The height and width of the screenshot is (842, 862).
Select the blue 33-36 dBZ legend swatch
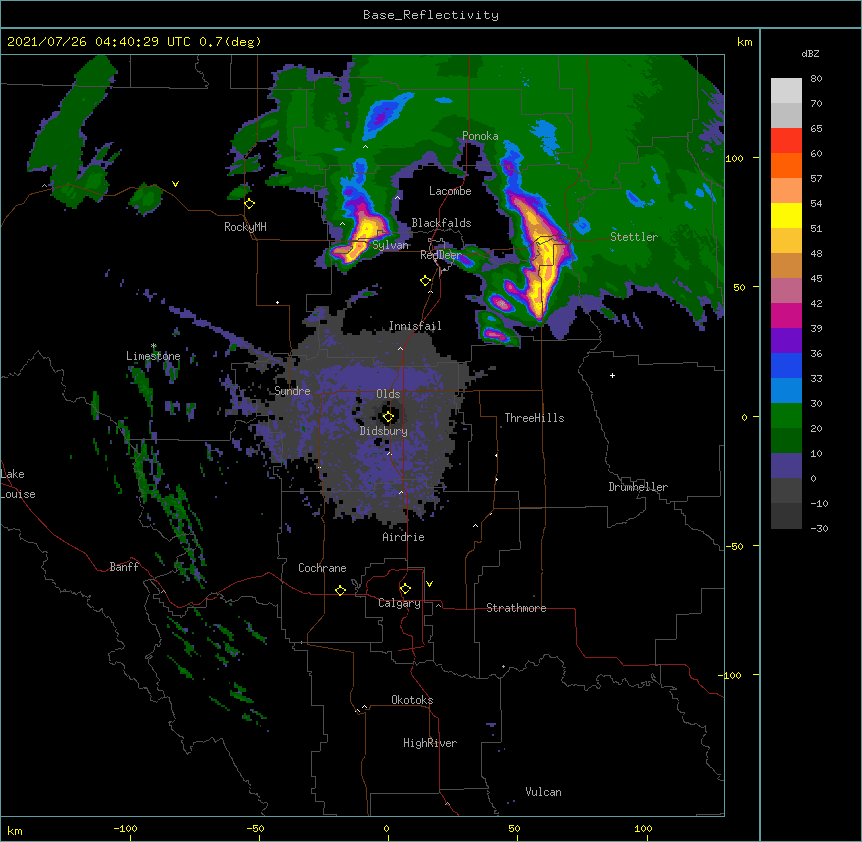[786, 365]
